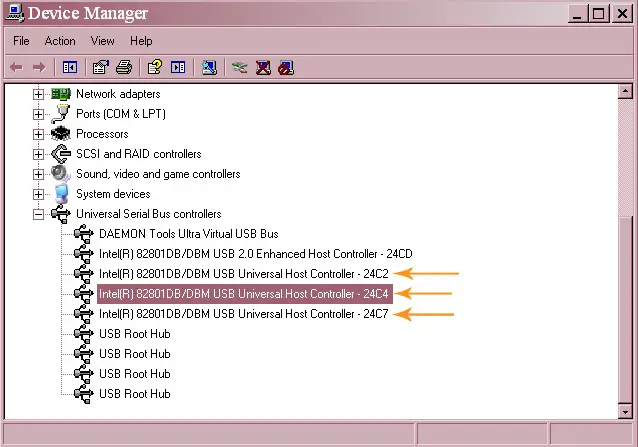Expand the Ports (COM & LPT) node
The width and height of the screenshot is (638, 447).
(x=38, y=114)
